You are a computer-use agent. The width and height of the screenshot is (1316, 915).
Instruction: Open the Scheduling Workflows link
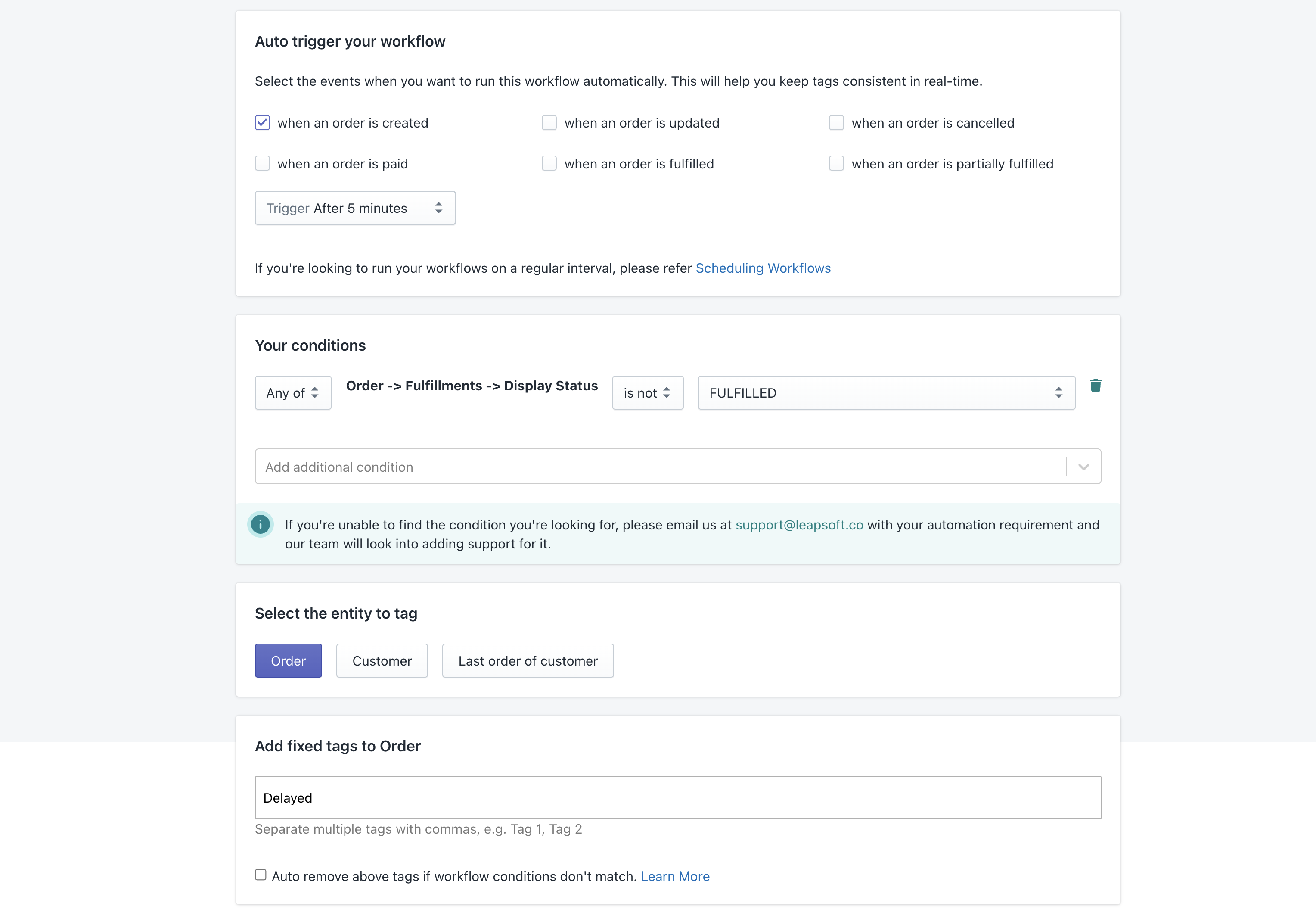coord(763,268)
